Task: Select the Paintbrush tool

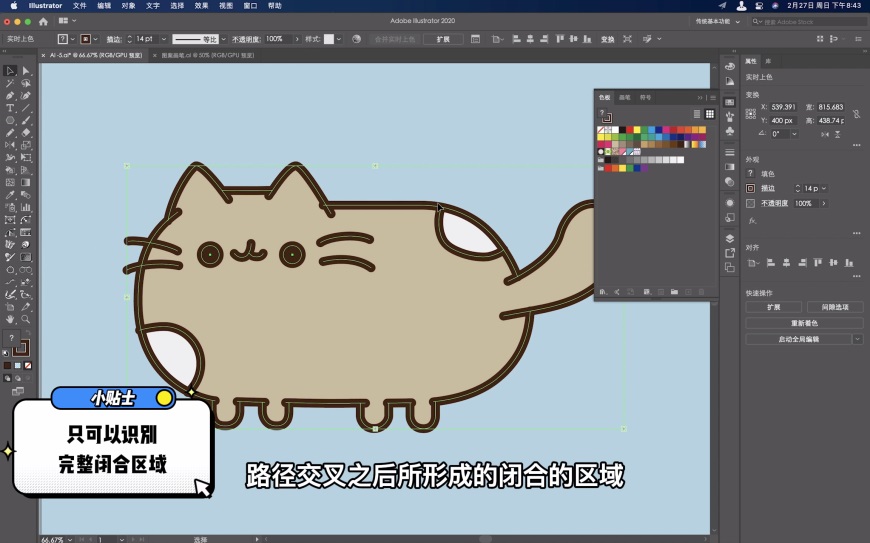Action: [26, 120]
